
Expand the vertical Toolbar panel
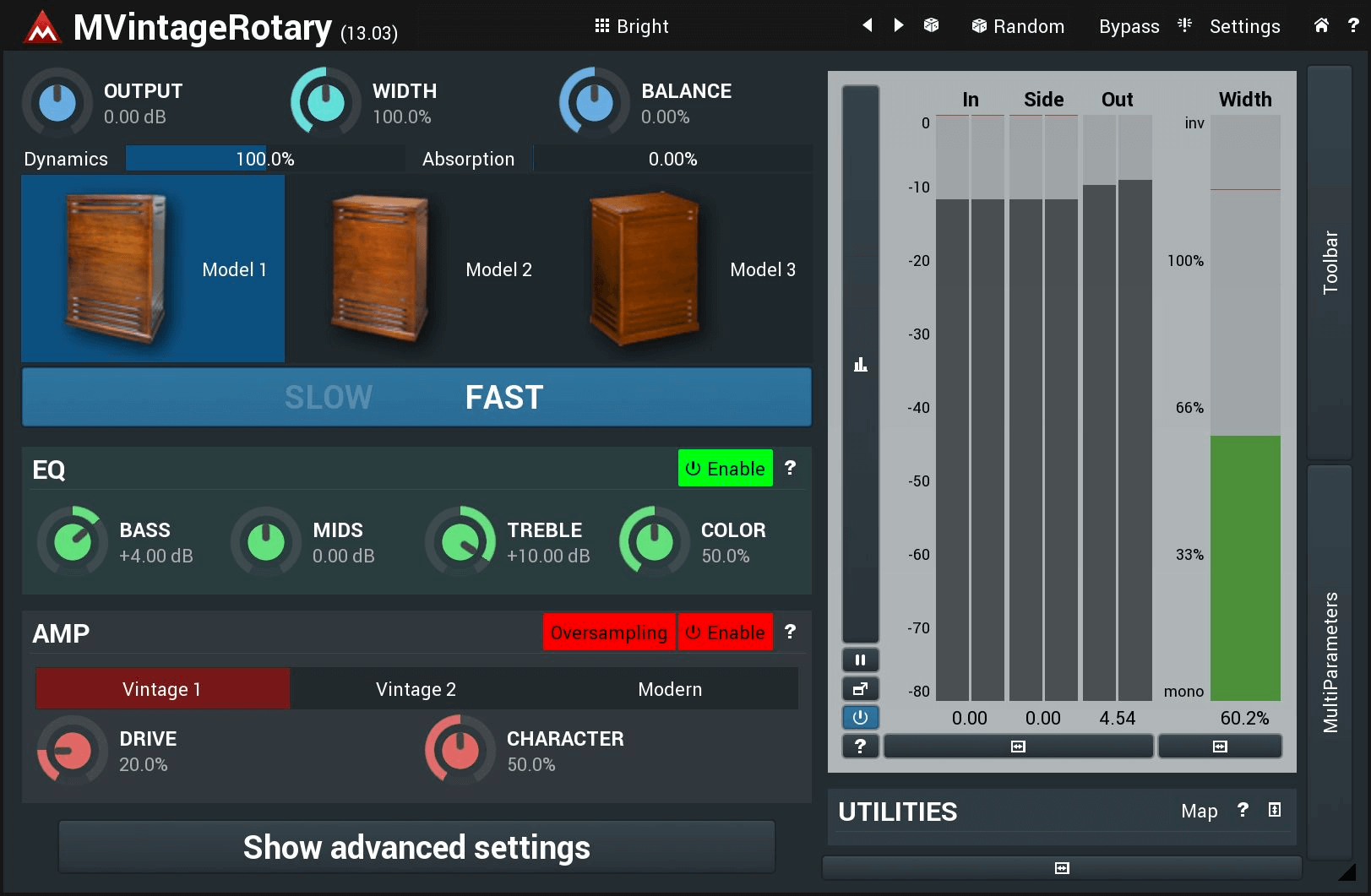1330,262
